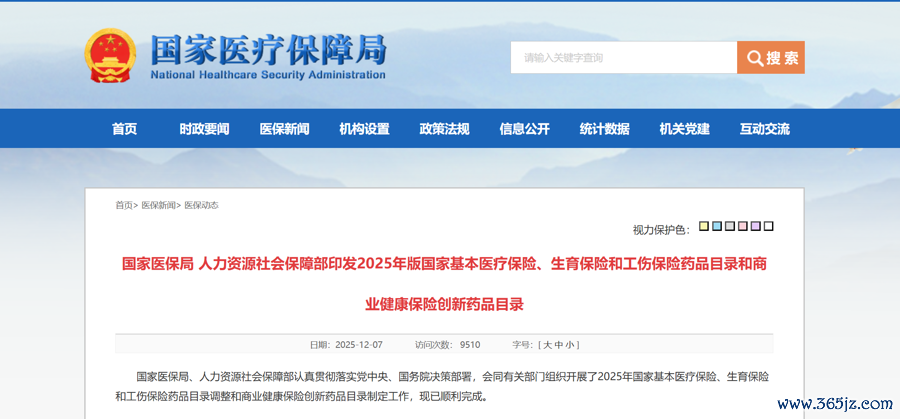Set font size to 小 (small)
This screenshot has height=419, width=900.
click(x=570, y=345)
